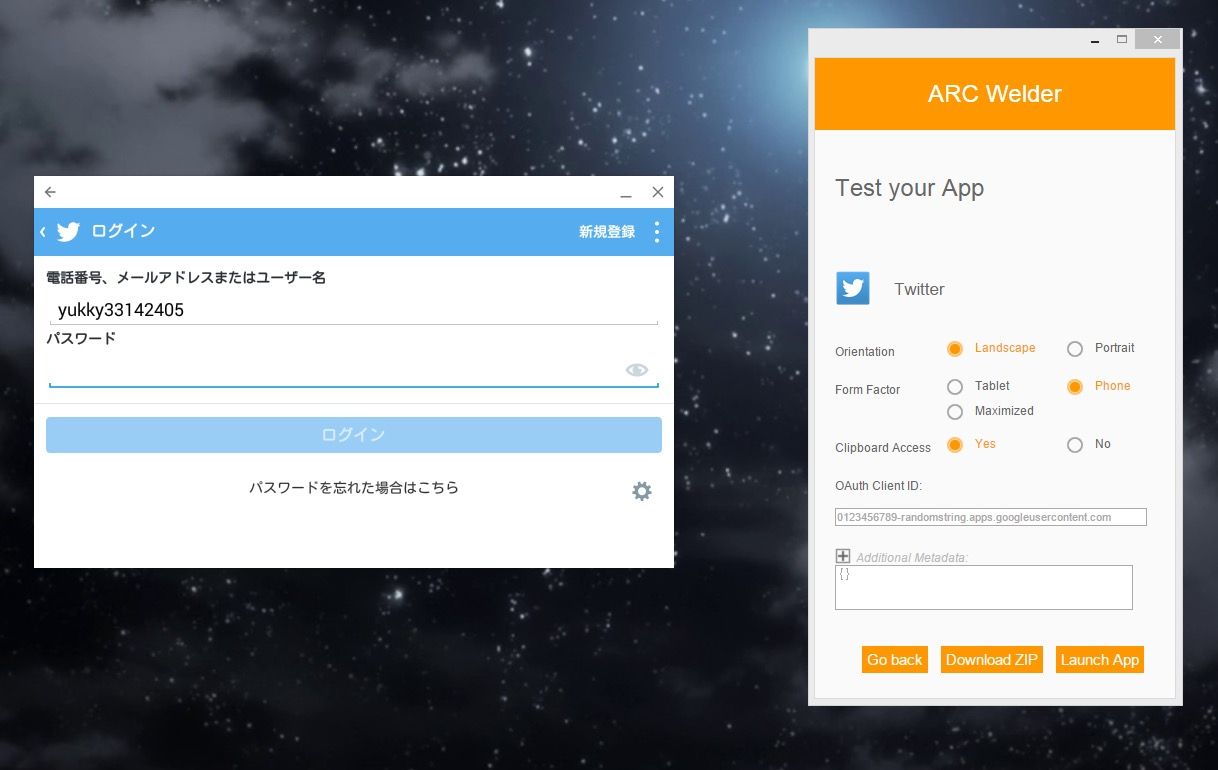Minimize the ARC Welder window
Image resolution: width=1218 pixels, height=770 pixels.
(x=1096, y=40)
